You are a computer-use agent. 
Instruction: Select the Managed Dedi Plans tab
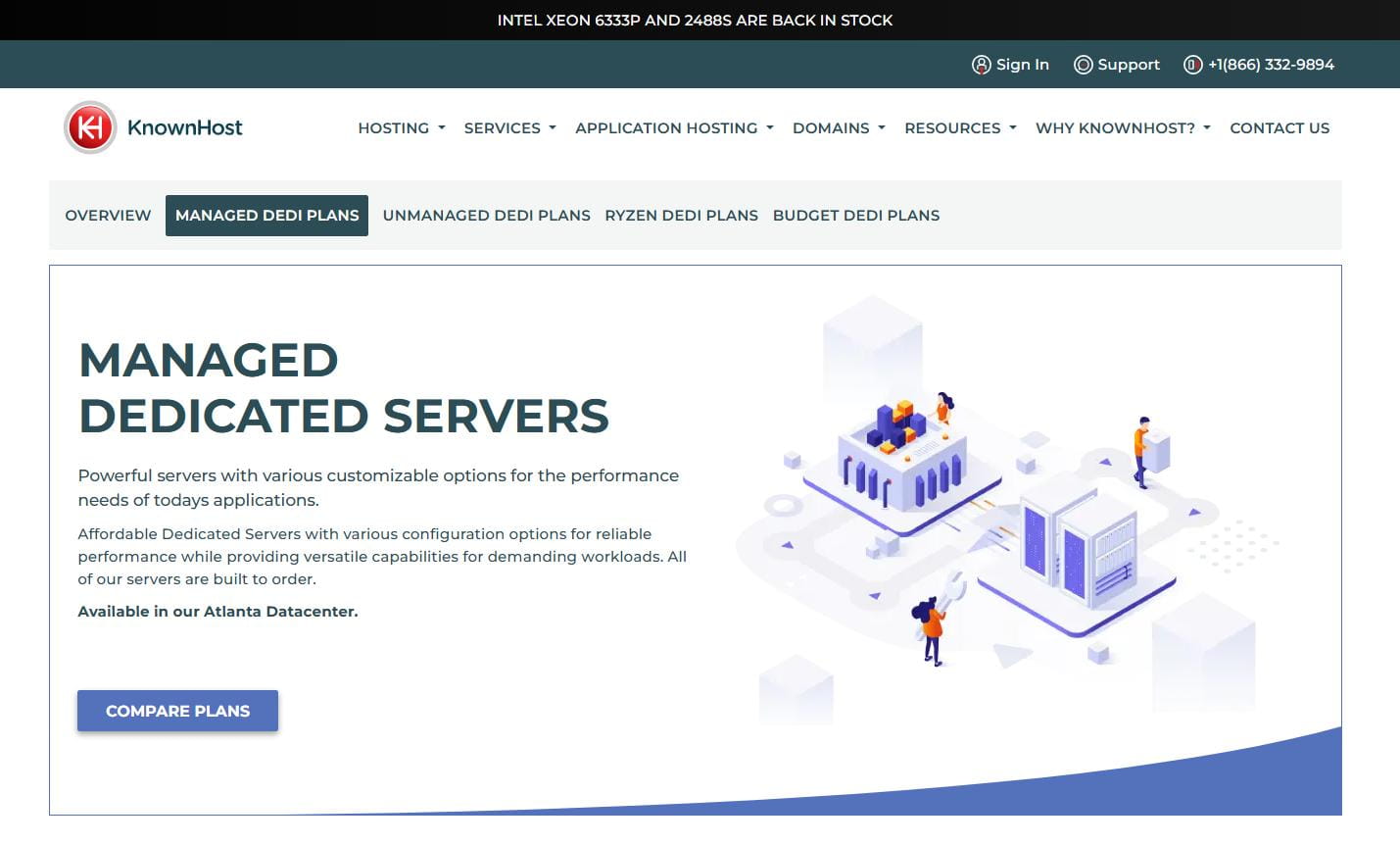pyautogui.click(x=266, y=216)
